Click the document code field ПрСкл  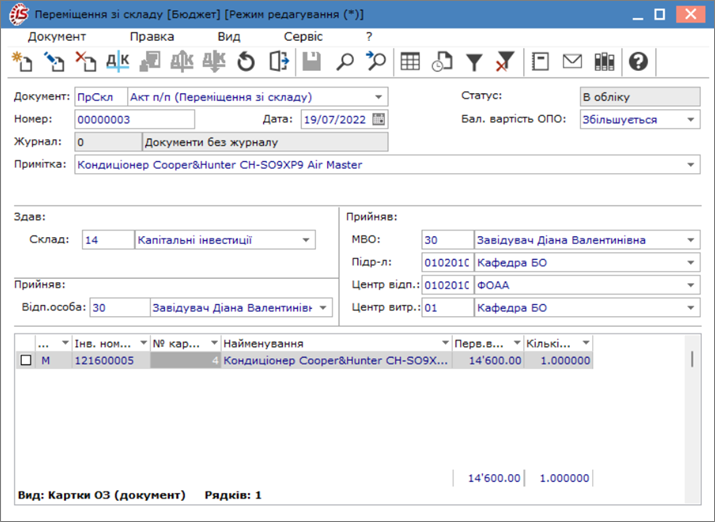(101, 97)
